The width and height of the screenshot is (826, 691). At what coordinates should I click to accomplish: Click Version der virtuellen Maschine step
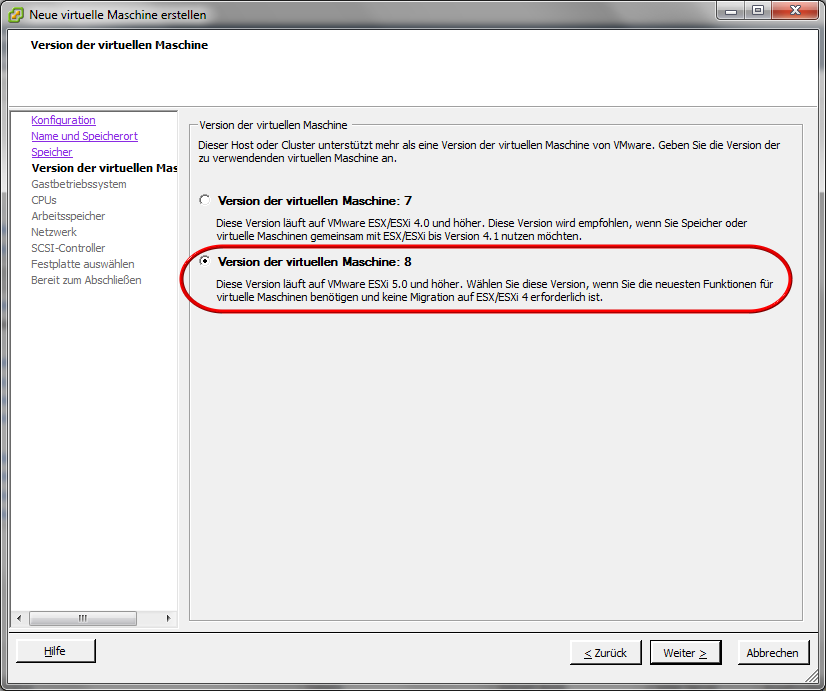(103, 168)
